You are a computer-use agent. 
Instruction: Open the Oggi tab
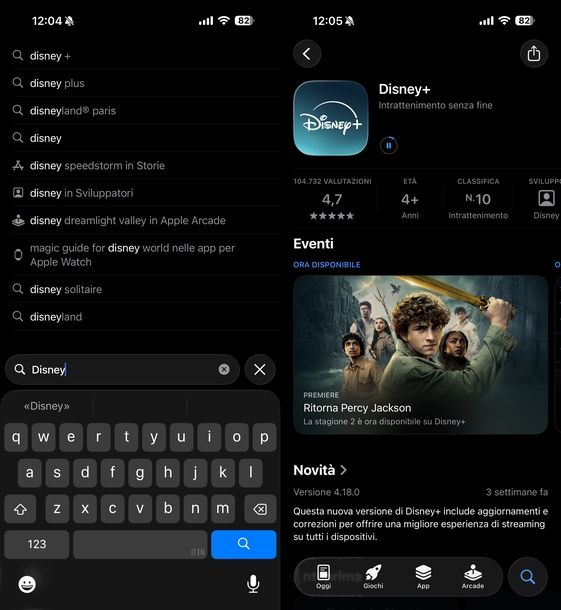pyautogui.click(x=323, y=577)
